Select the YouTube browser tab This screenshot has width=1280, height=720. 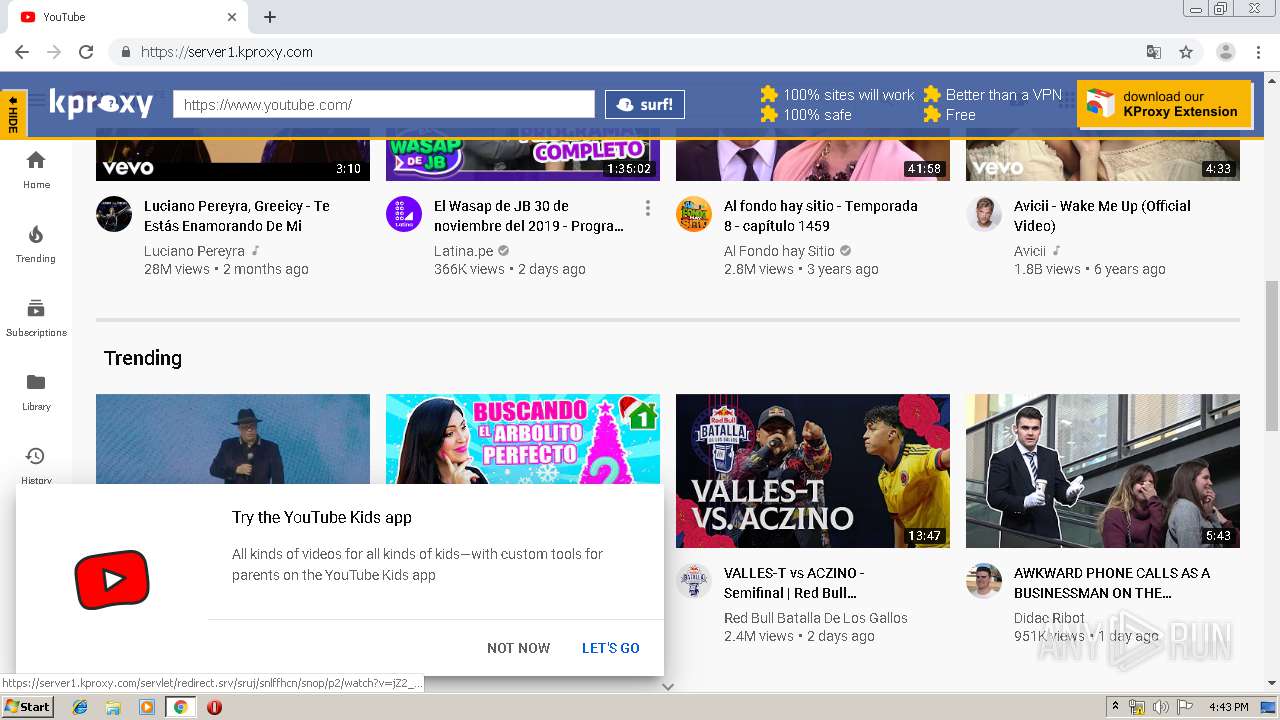point(128,17)
